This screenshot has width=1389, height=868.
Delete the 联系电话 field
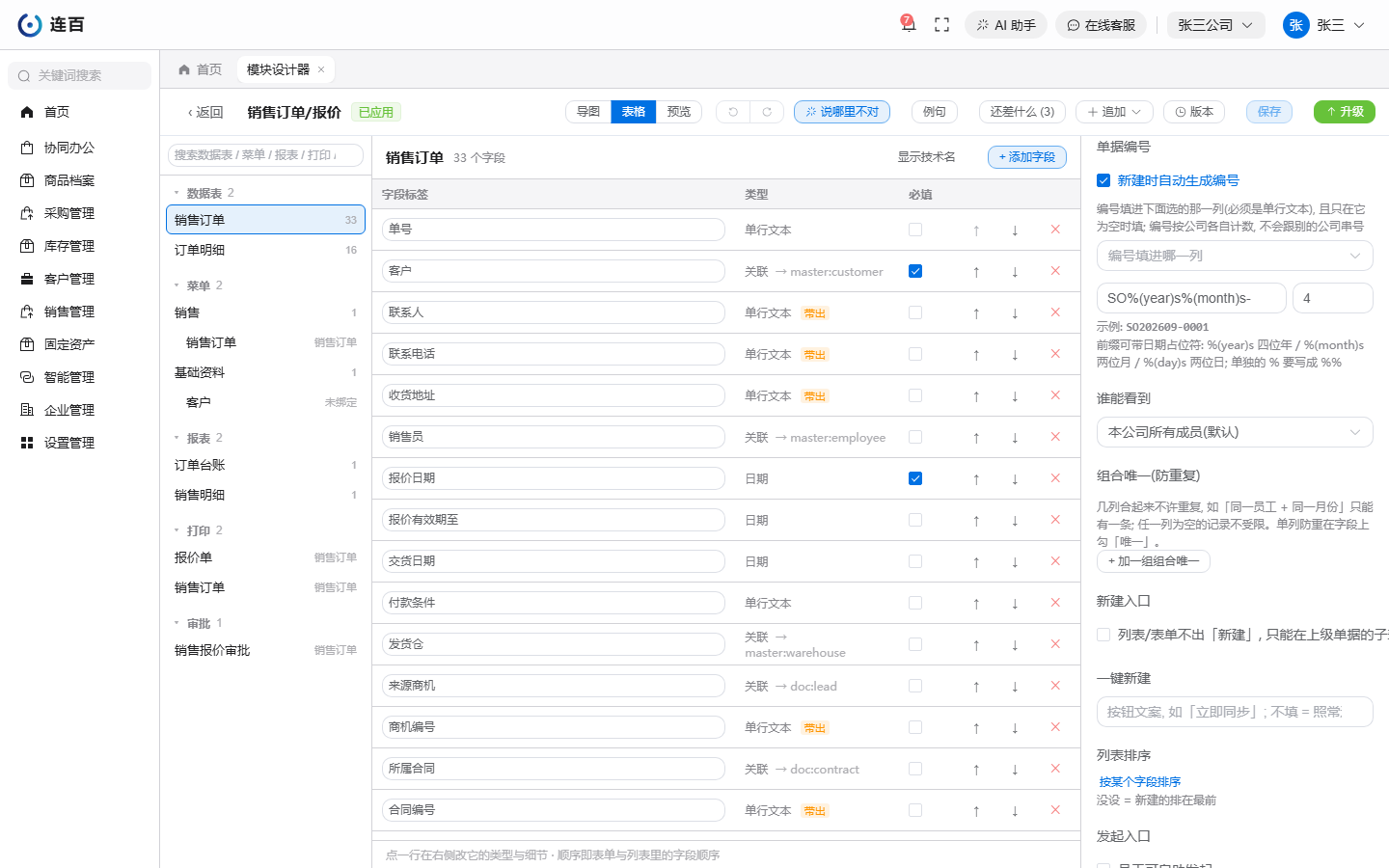pyautogui.click(x=1055, y=354)
